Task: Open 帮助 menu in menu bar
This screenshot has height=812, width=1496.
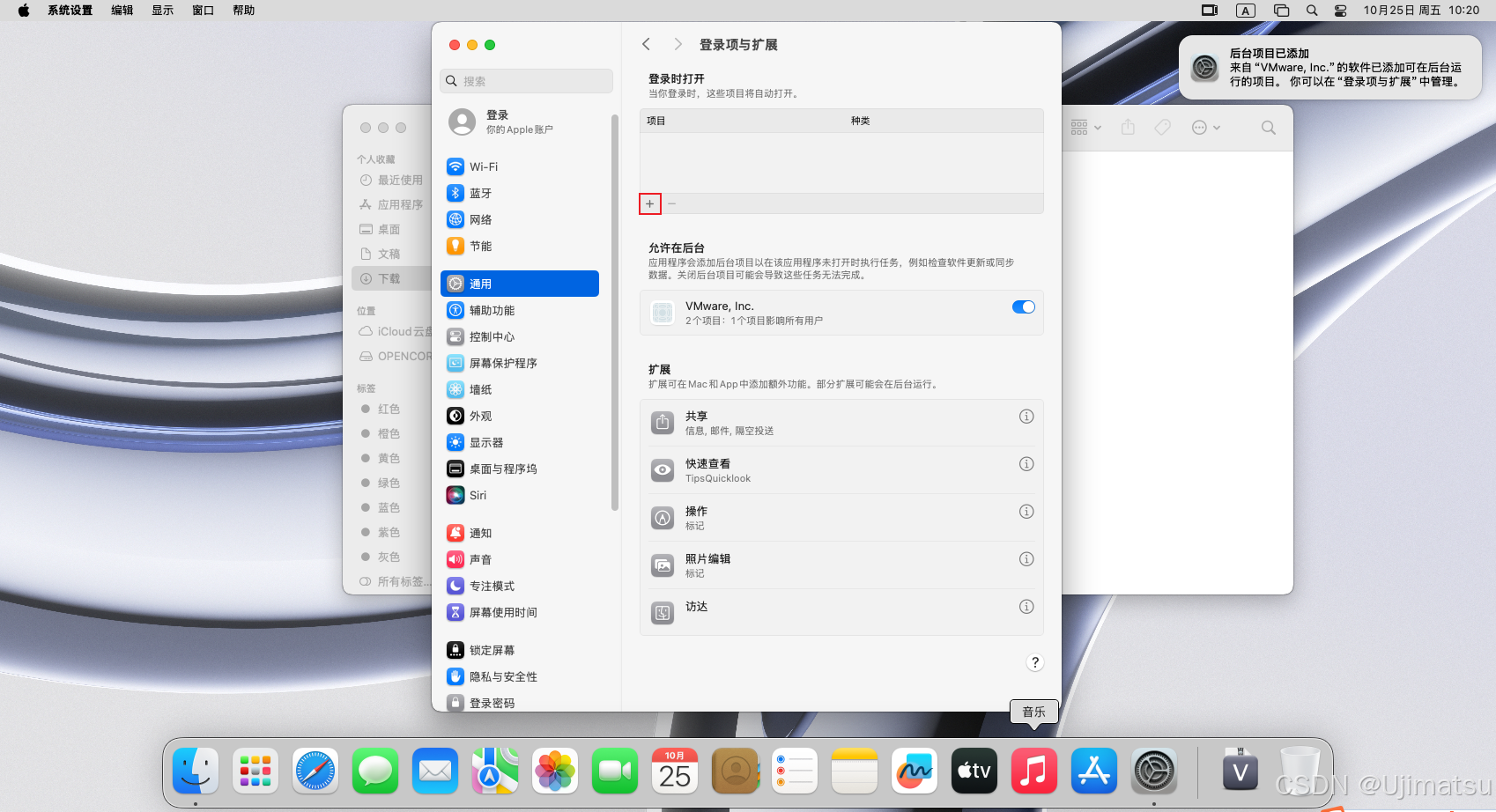Action: tap(244, 11)
